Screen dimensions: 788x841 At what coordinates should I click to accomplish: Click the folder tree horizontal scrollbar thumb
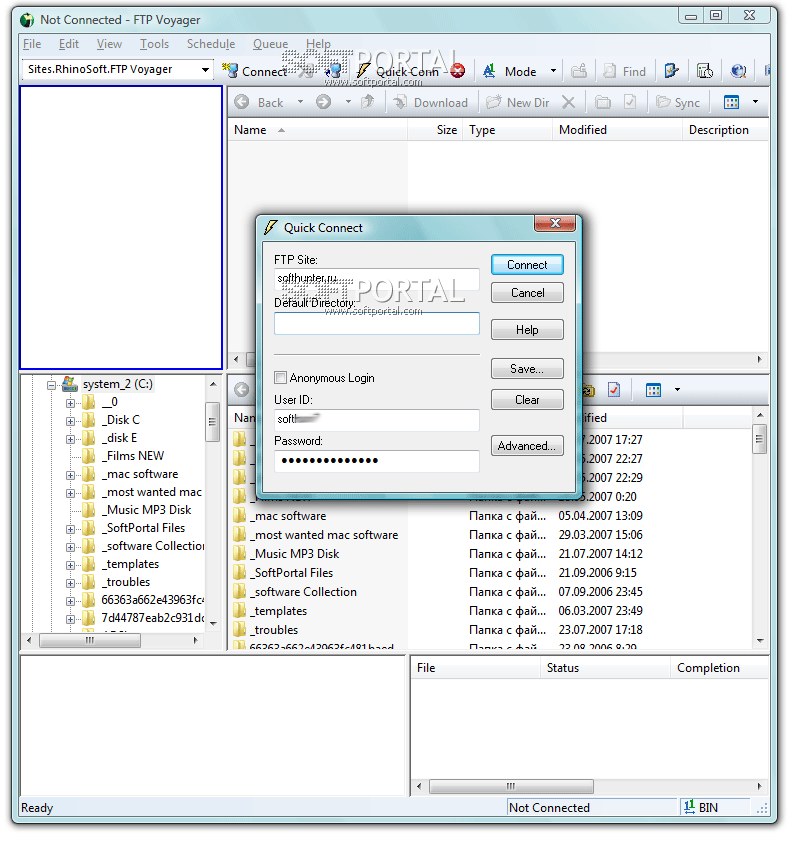pos(90,640)
